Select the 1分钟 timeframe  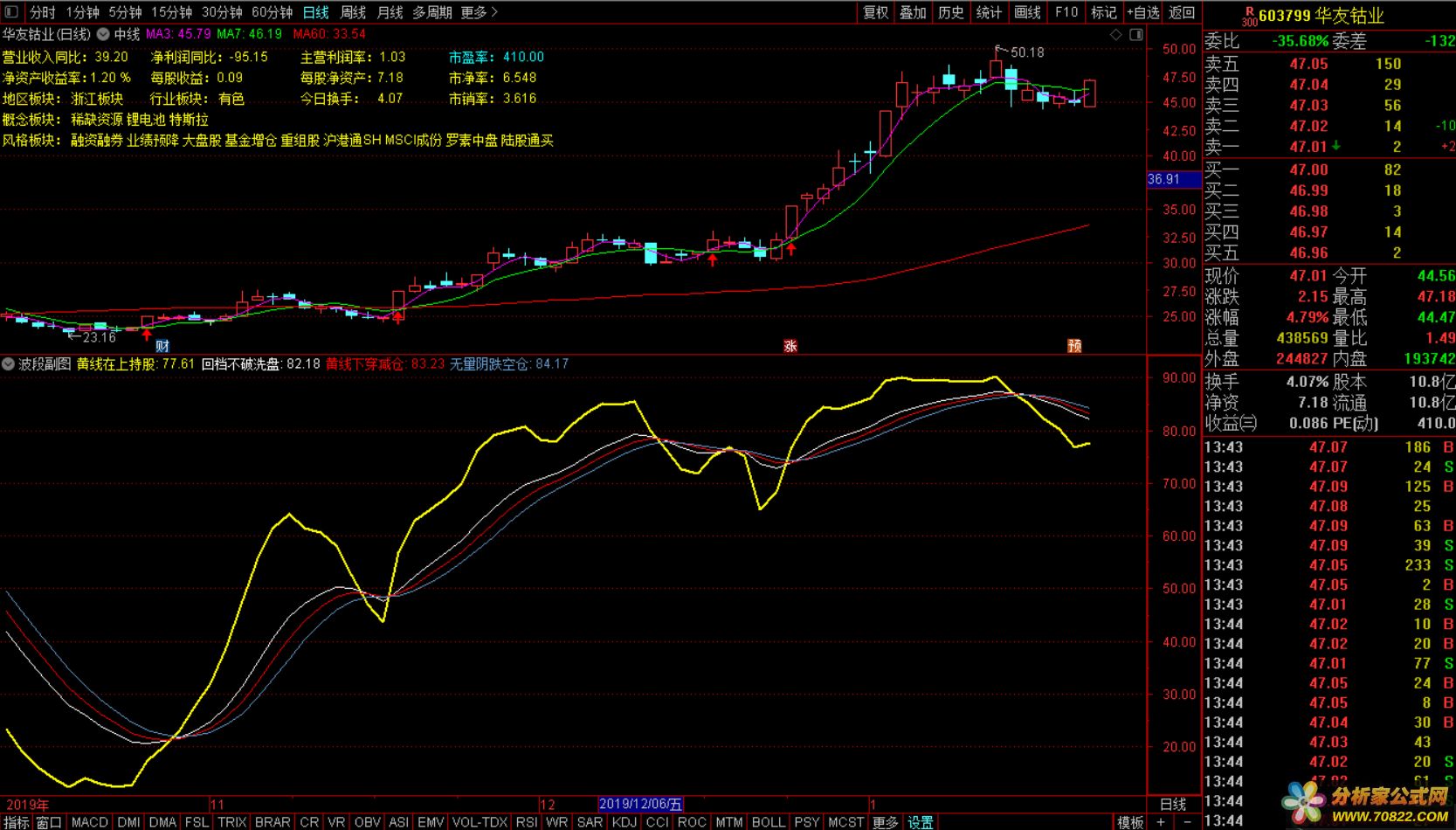point(83,12)
